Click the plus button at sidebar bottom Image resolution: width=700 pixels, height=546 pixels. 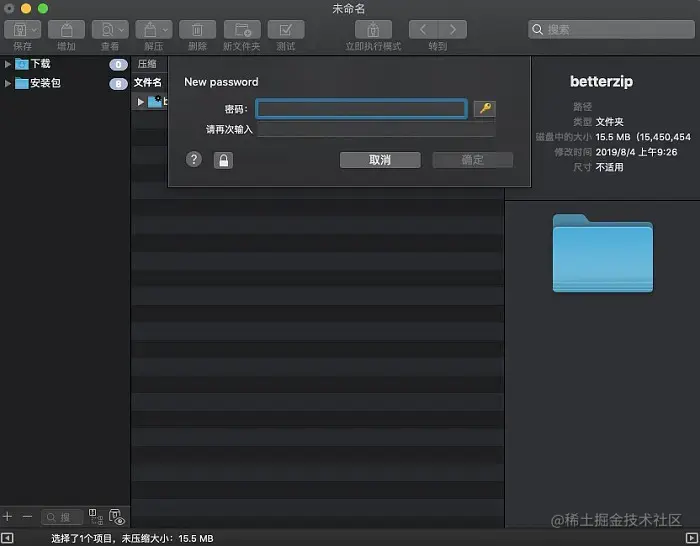[x=8, y=517]
